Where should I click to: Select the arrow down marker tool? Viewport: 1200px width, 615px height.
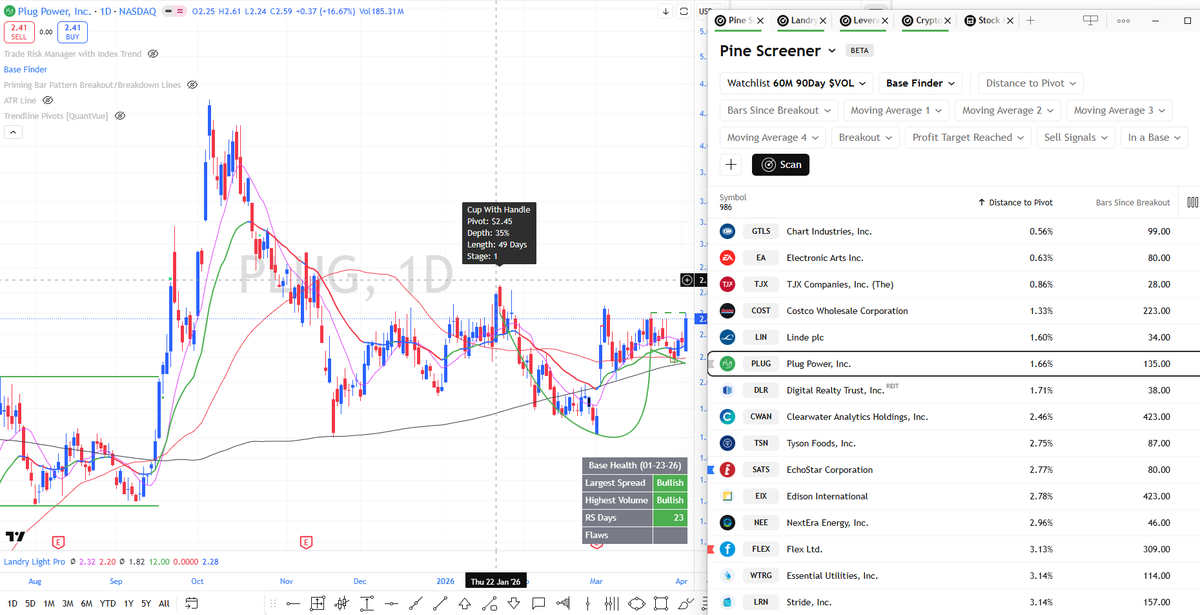[514, 603]
